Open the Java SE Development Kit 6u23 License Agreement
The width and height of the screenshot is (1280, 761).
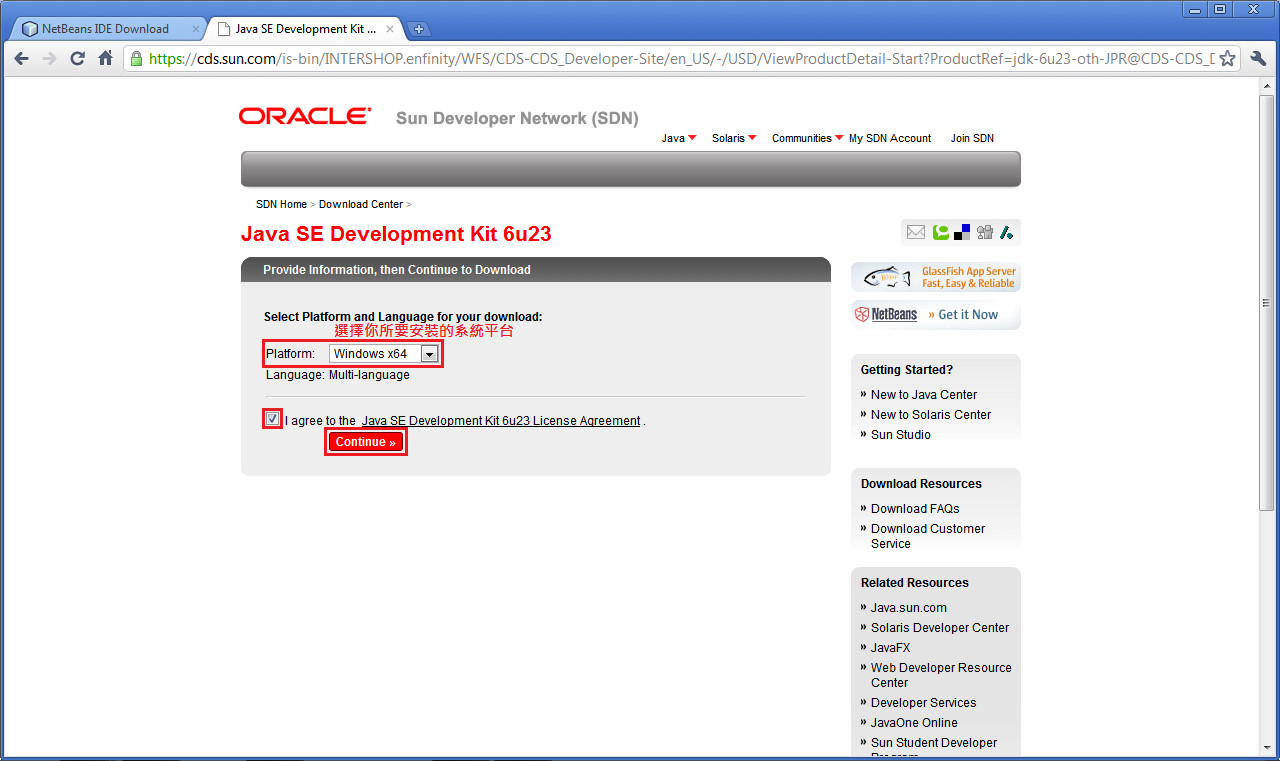(x=501, y=421)
